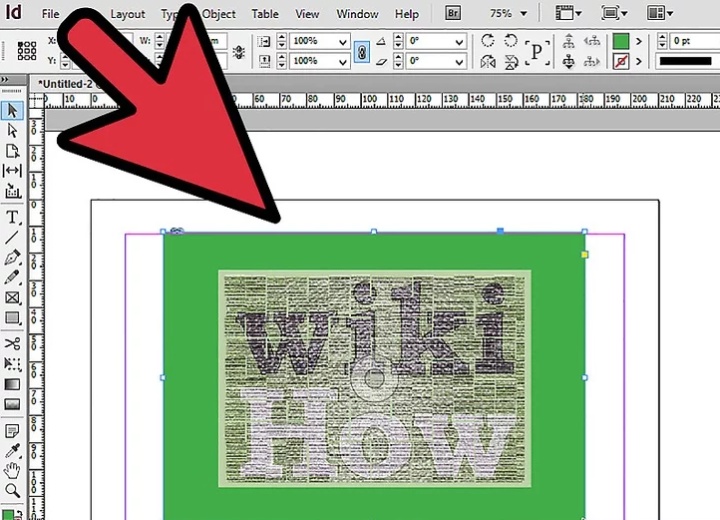The width and height of the screenshot is (720, 520).
Task: Select the Page tool
Action: click(x=12, y=151)
